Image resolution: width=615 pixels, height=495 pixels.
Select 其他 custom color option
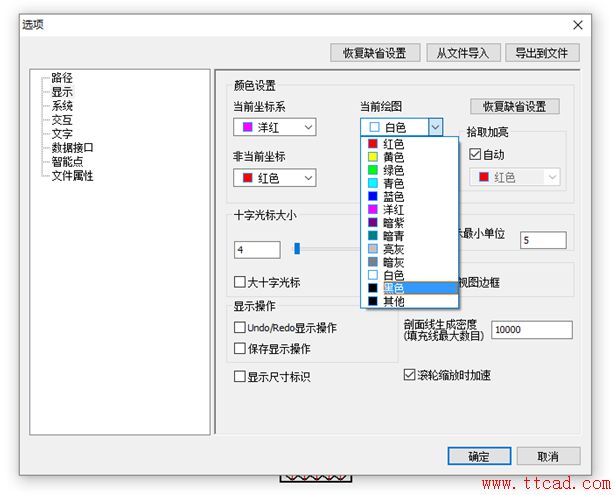(409, 301)
